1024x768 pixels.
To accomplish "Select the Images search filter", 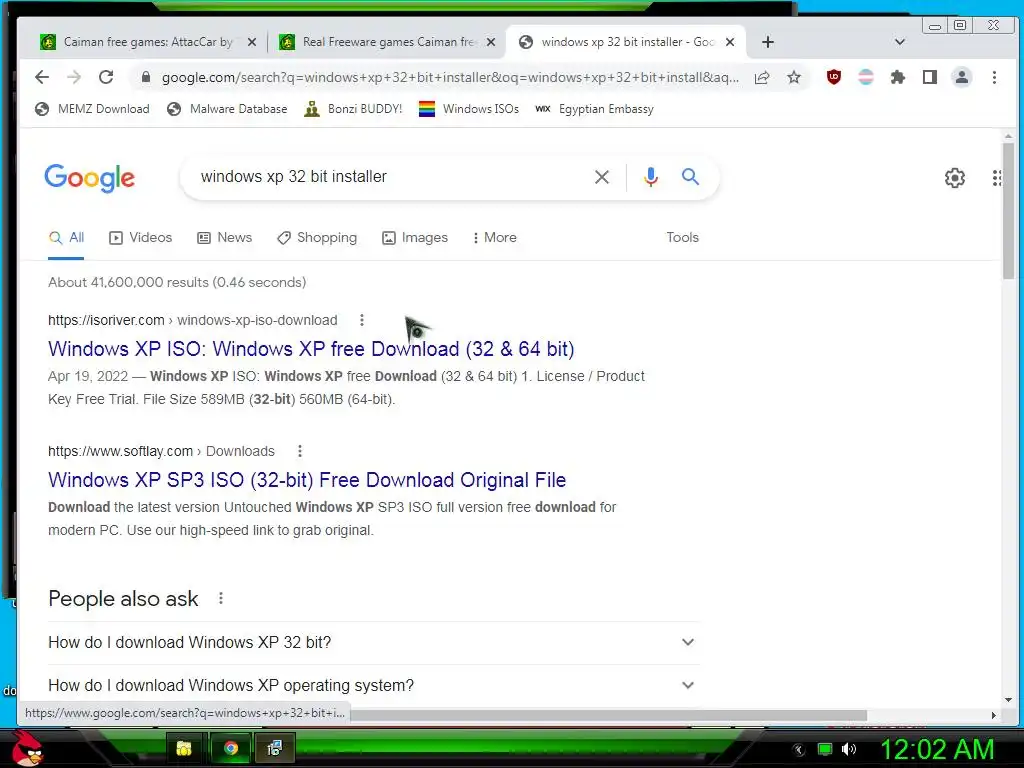I will [415, 238].
